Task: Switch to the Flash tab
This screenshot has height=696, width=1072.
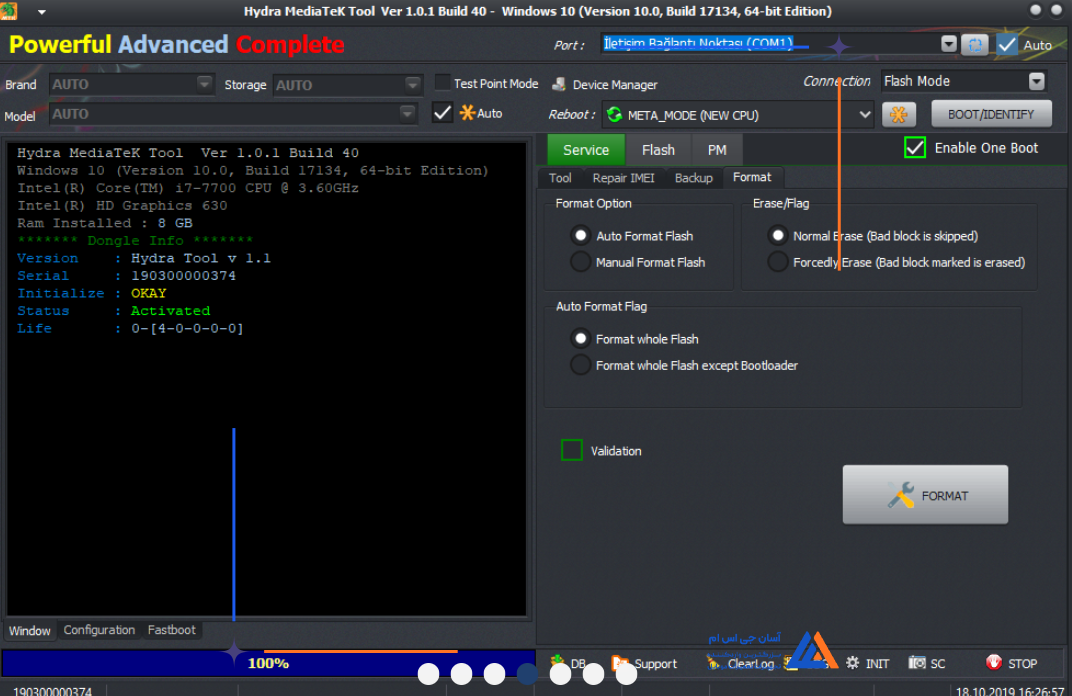Action: [658, 150]
